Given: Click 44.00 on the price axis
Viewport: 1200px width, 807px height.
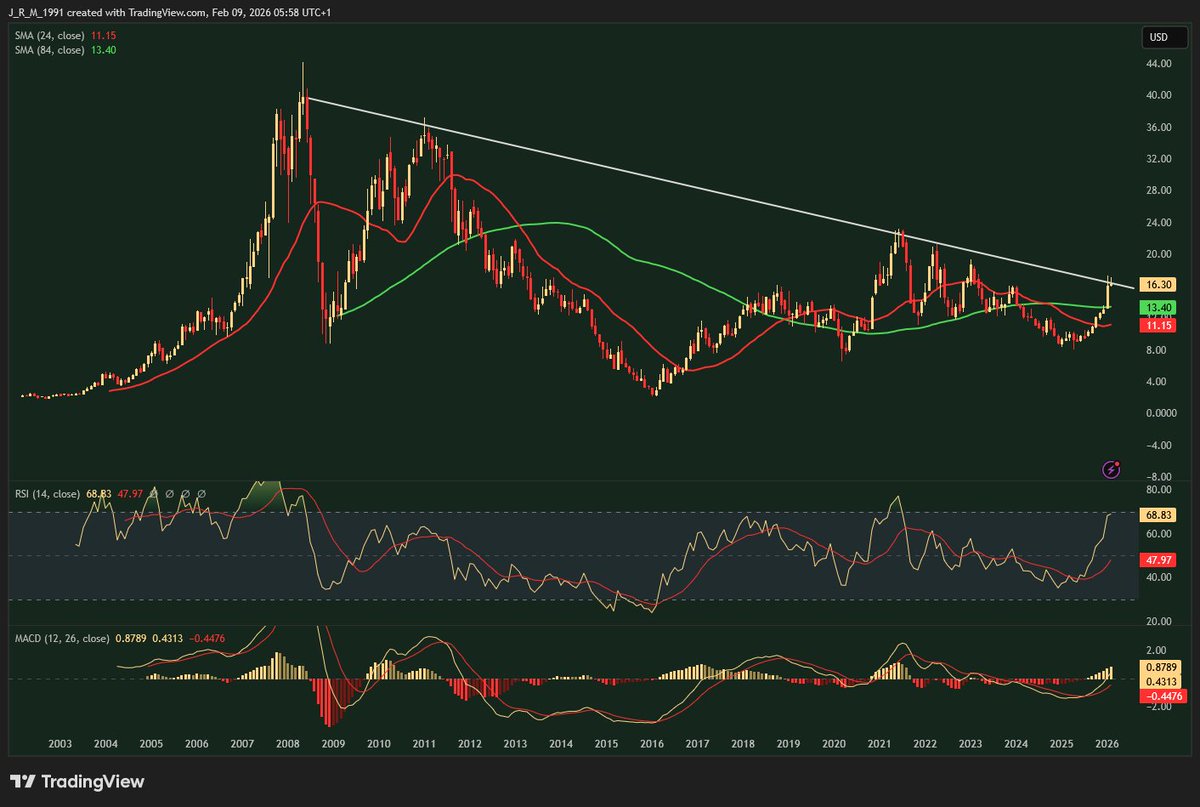Looking at the screenshot, I should (x=1160, y=63).
